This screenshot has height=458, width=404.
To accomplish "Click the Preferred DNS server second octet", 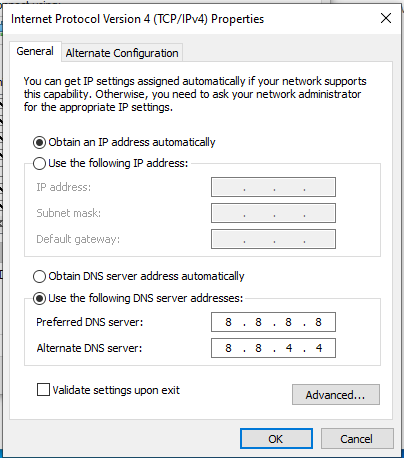I will coord(258,322).
